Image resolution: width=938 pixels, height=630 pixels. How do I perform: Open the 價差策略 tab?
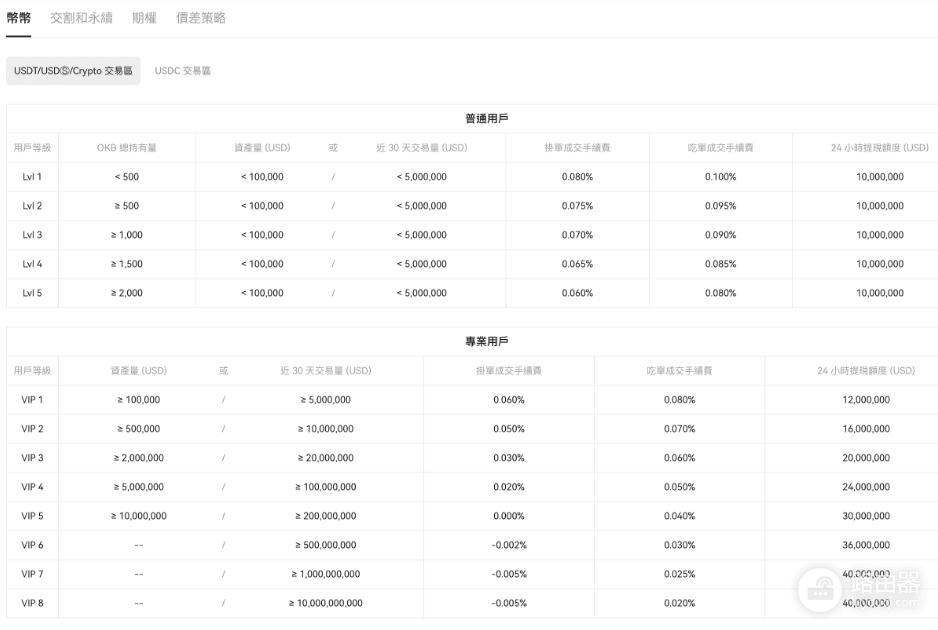[x=201, y=18]
